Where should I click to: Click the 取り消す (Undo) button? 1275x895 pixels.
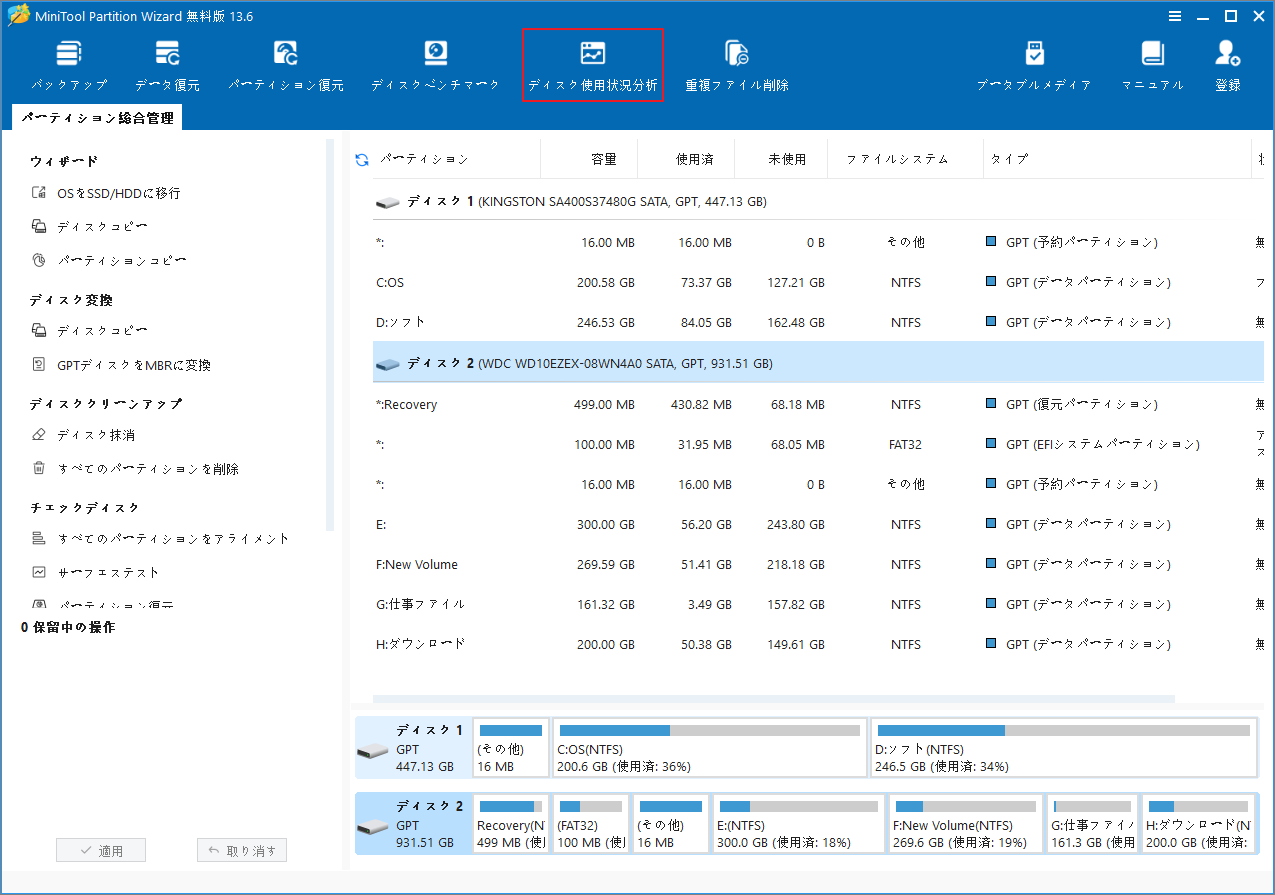241,849
